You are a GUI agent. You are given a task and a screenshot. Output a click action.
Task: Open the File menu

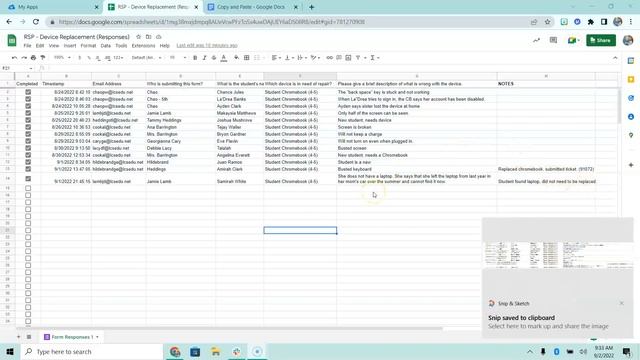27,46
